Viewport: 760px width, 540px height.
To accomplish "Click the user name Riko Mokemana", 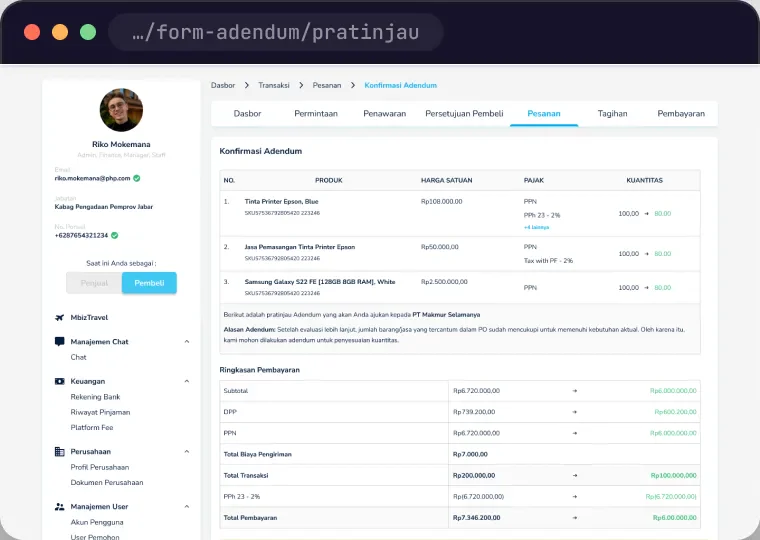I will [121, 144].
